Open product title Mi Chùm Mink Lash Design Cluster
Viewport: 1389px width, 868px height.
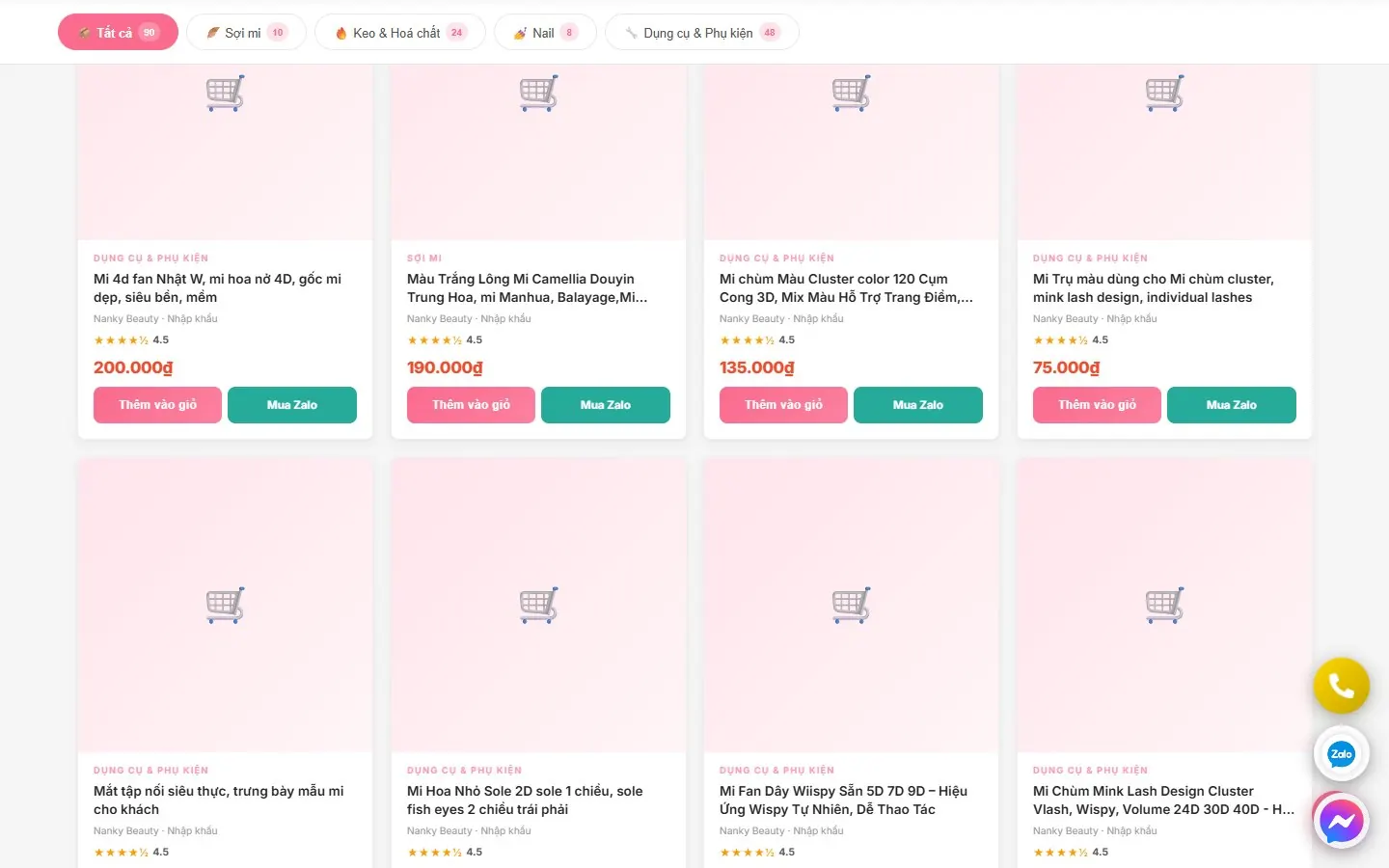(x=1164, y=800)
